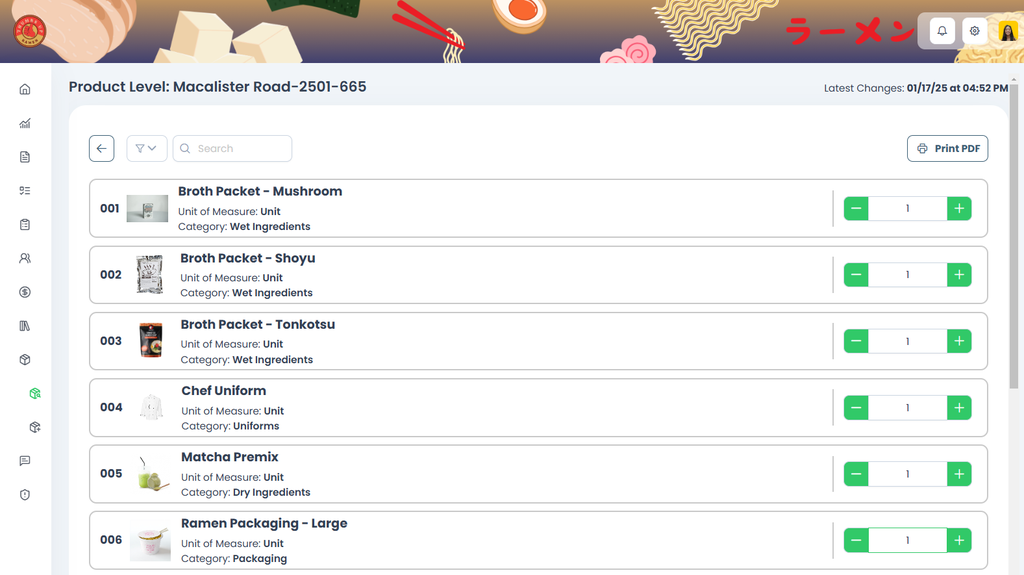Open the box package icon in sidebar
This screenshot has width=1024, height=575.
pos(25,359)
